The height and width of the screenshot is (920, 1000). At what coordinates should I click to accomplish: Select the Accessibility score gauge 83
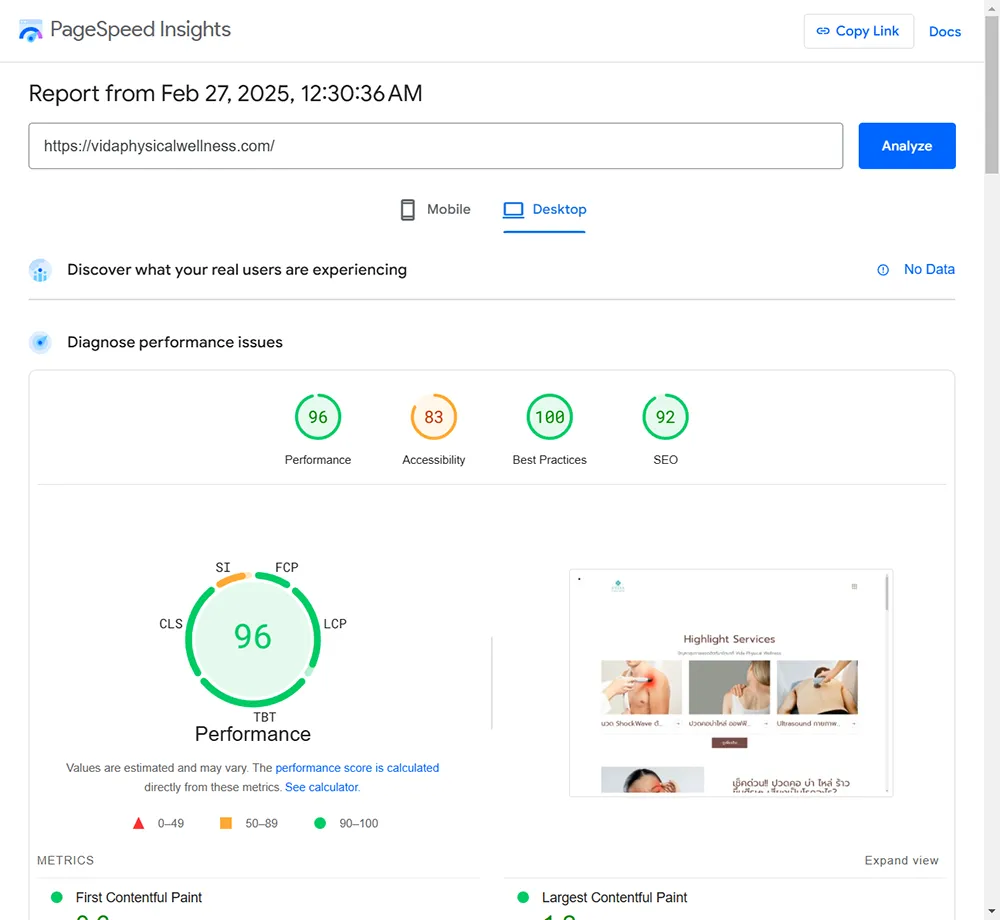coord(434,417)
